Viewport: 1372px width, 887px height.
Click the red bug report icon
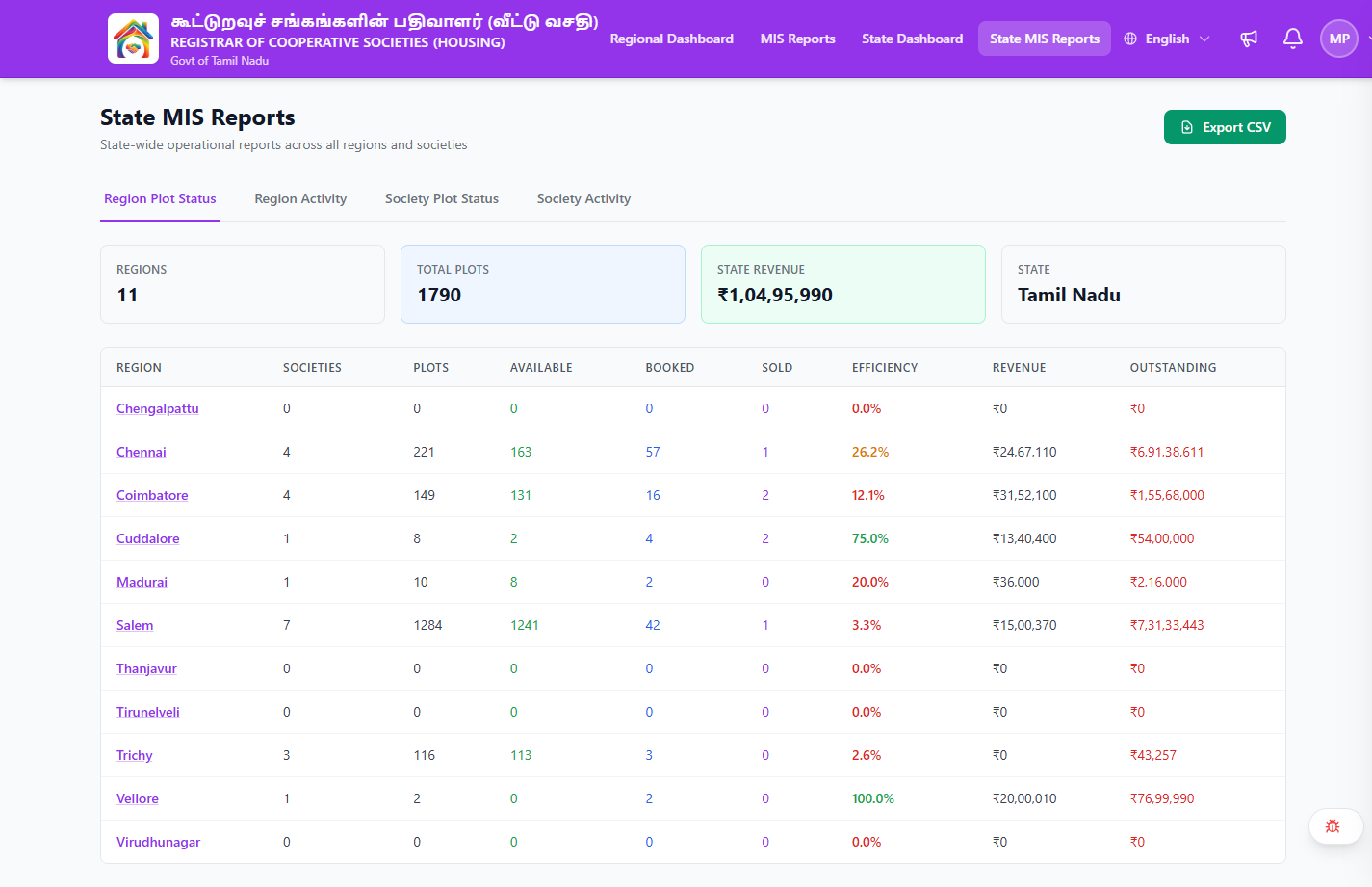click(x=1333, y=826)
